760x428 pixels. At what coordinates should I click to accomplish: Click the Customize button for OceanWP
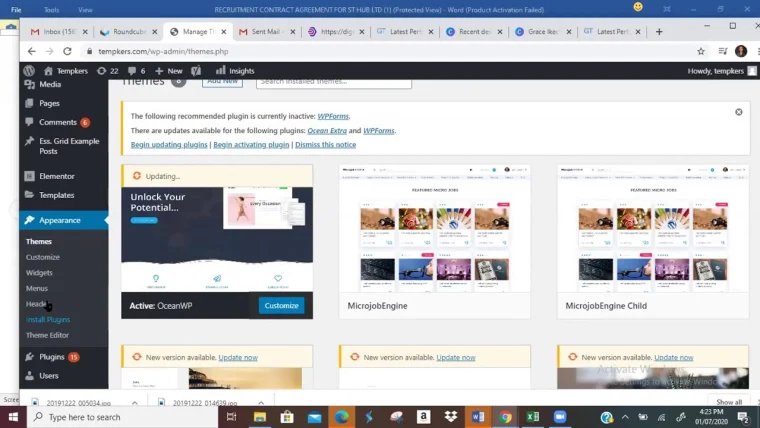coord(282,305)
